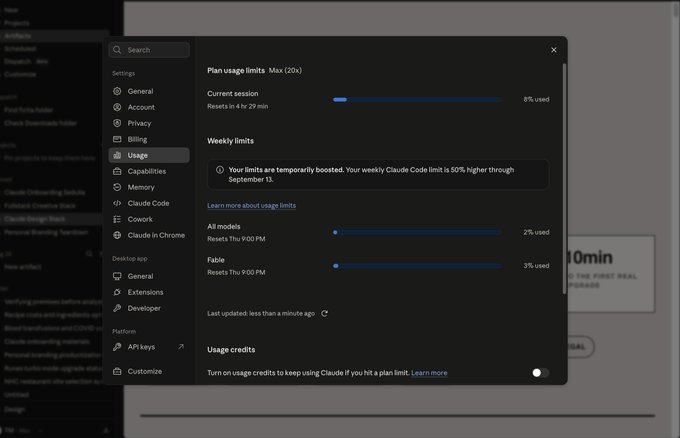Viewport: 680px width, 438px height.
Task: Select Cowork in the sidebar
Action: [x=149, y=219]
